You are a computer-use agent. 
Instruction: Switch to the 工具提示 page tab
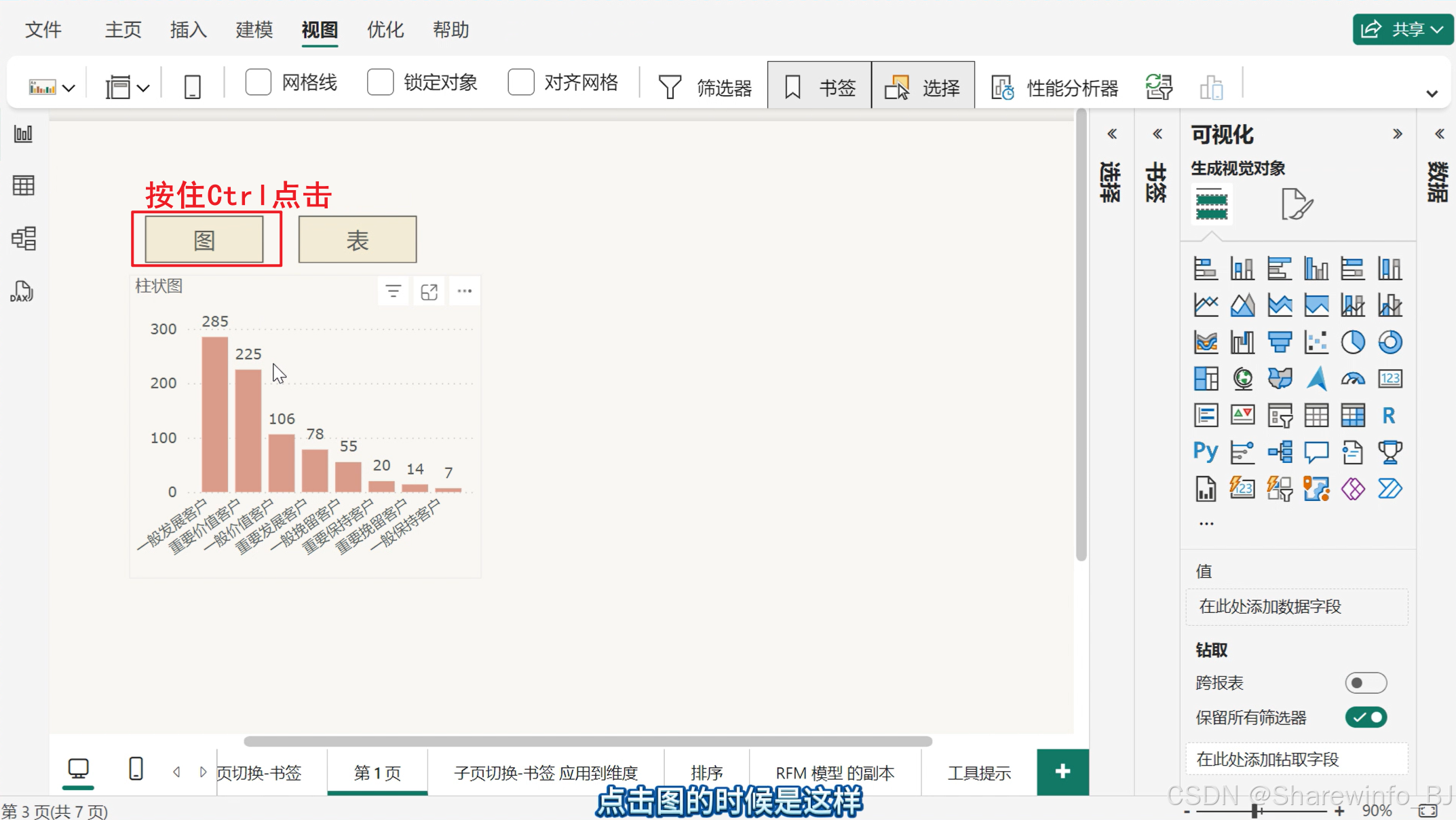pos(978,772)
